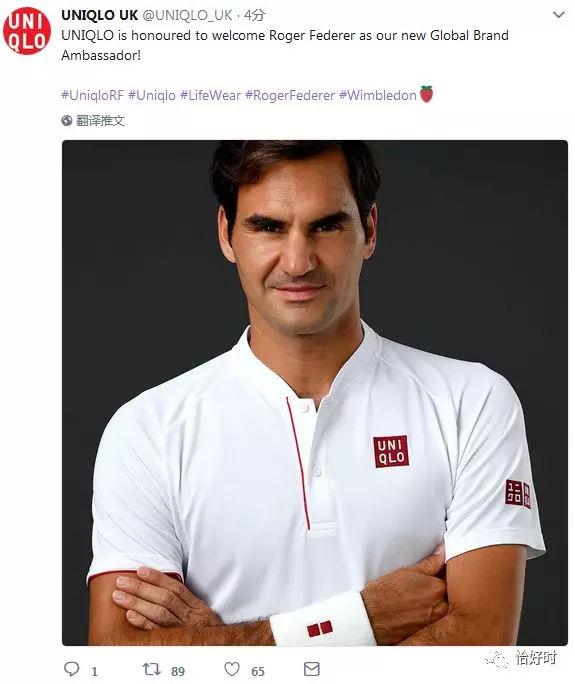Open the #RogerFederer hashtag
575x684 pixels.
tap(290, 95)
